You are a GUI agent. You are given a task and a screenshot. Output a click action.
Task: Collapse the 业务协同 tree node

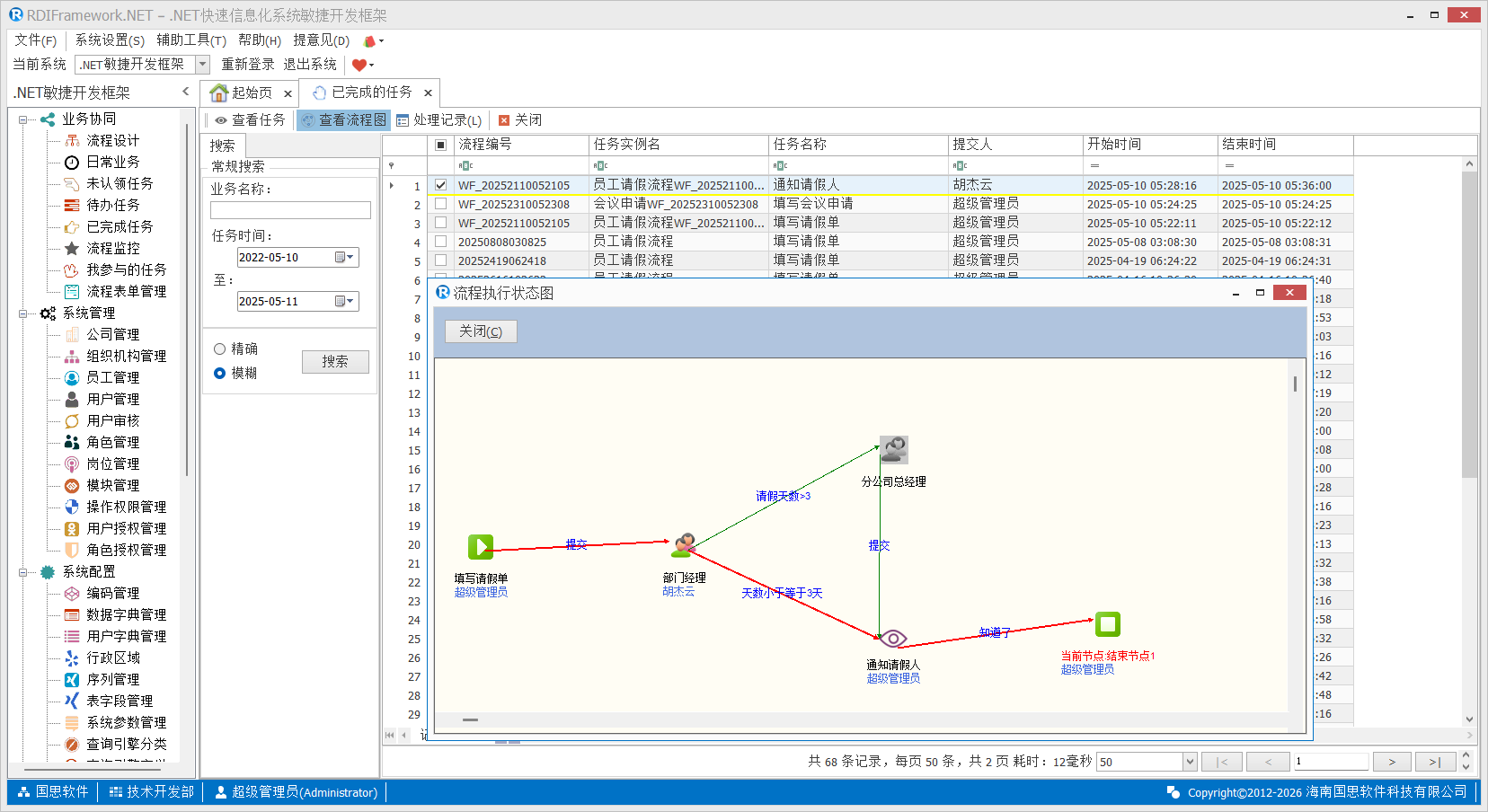(x=23, y=119)
